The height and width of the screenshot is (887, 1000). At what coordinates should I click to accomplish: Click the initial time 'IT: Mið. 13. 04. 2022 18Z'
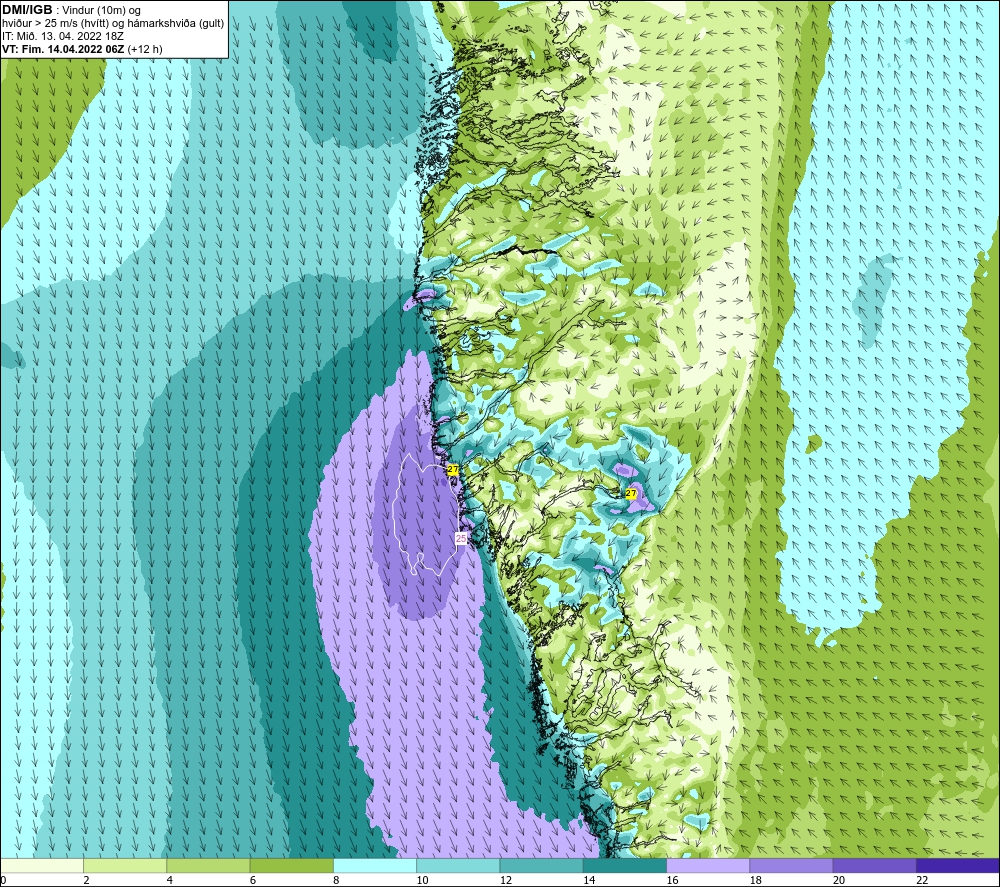coord(62,36)
